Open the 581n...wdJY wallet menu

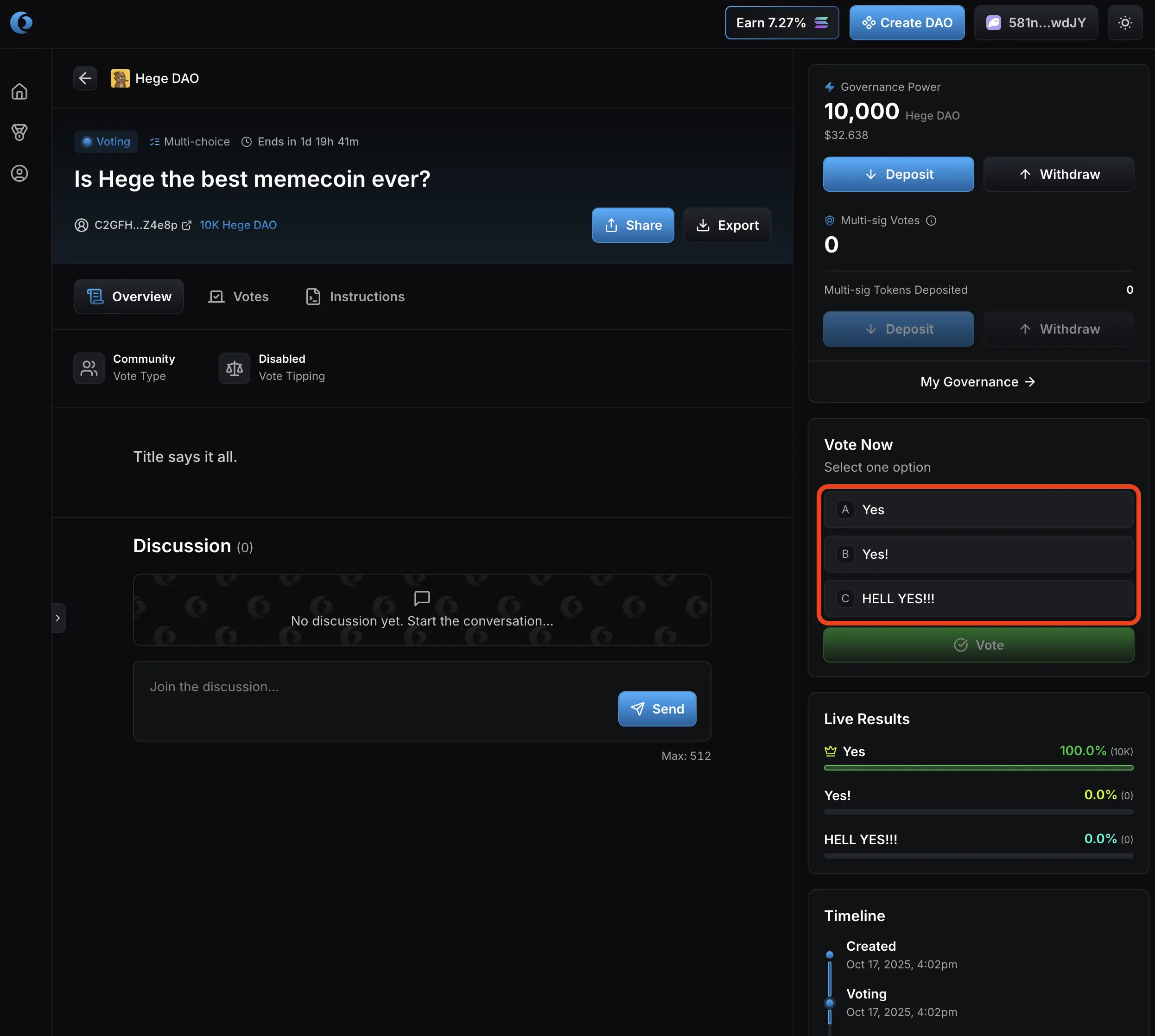(1036, 23)
